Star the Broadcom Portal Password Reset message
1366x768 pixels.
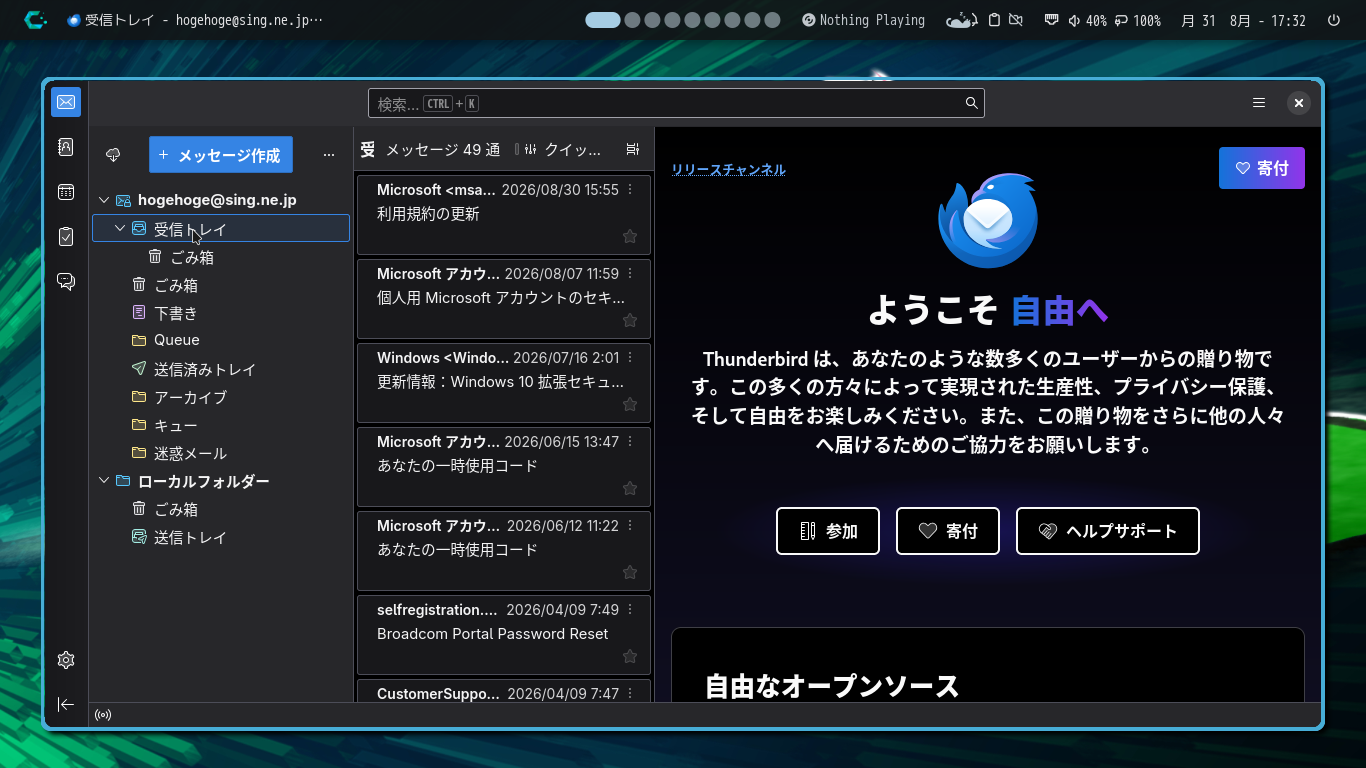coord(630,656)
